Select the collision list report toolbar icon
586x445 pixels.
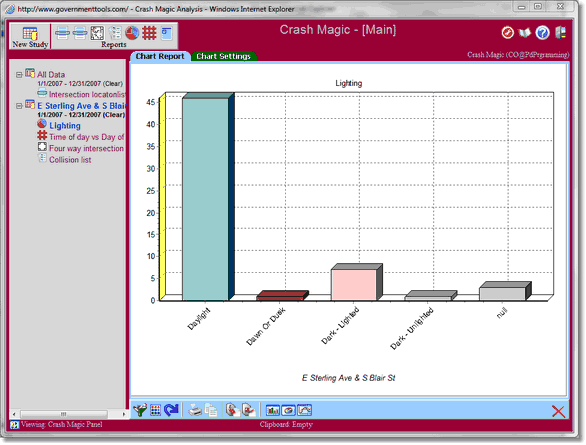pyautogui.click(x=115, y=33)
